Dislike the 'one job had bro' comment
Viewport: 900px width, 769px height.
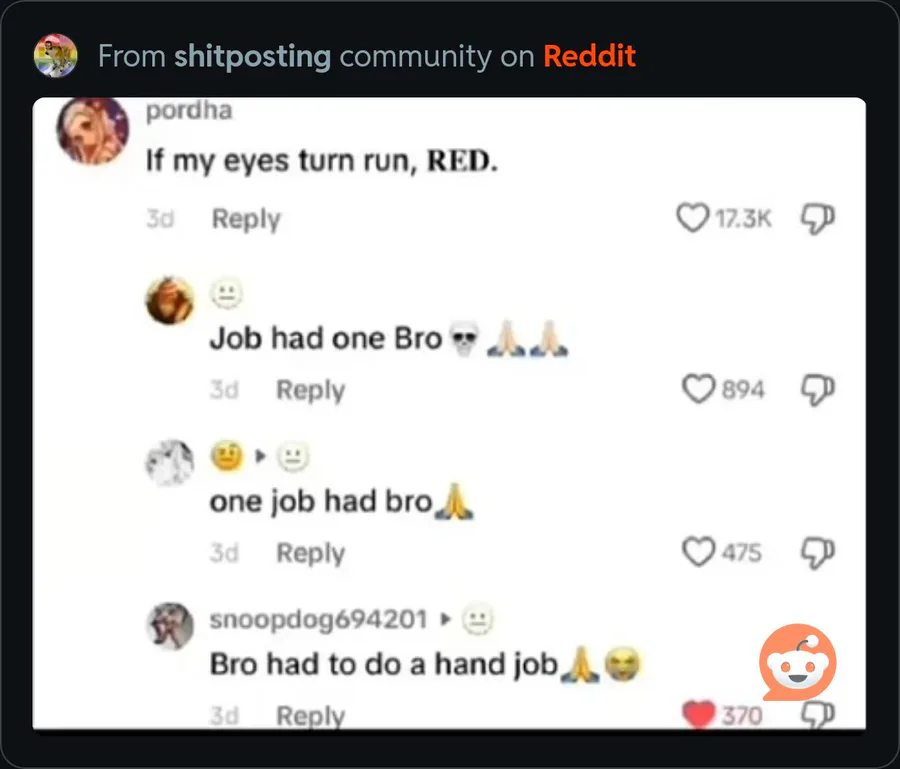pyautogui.click(x=817, y=552)
